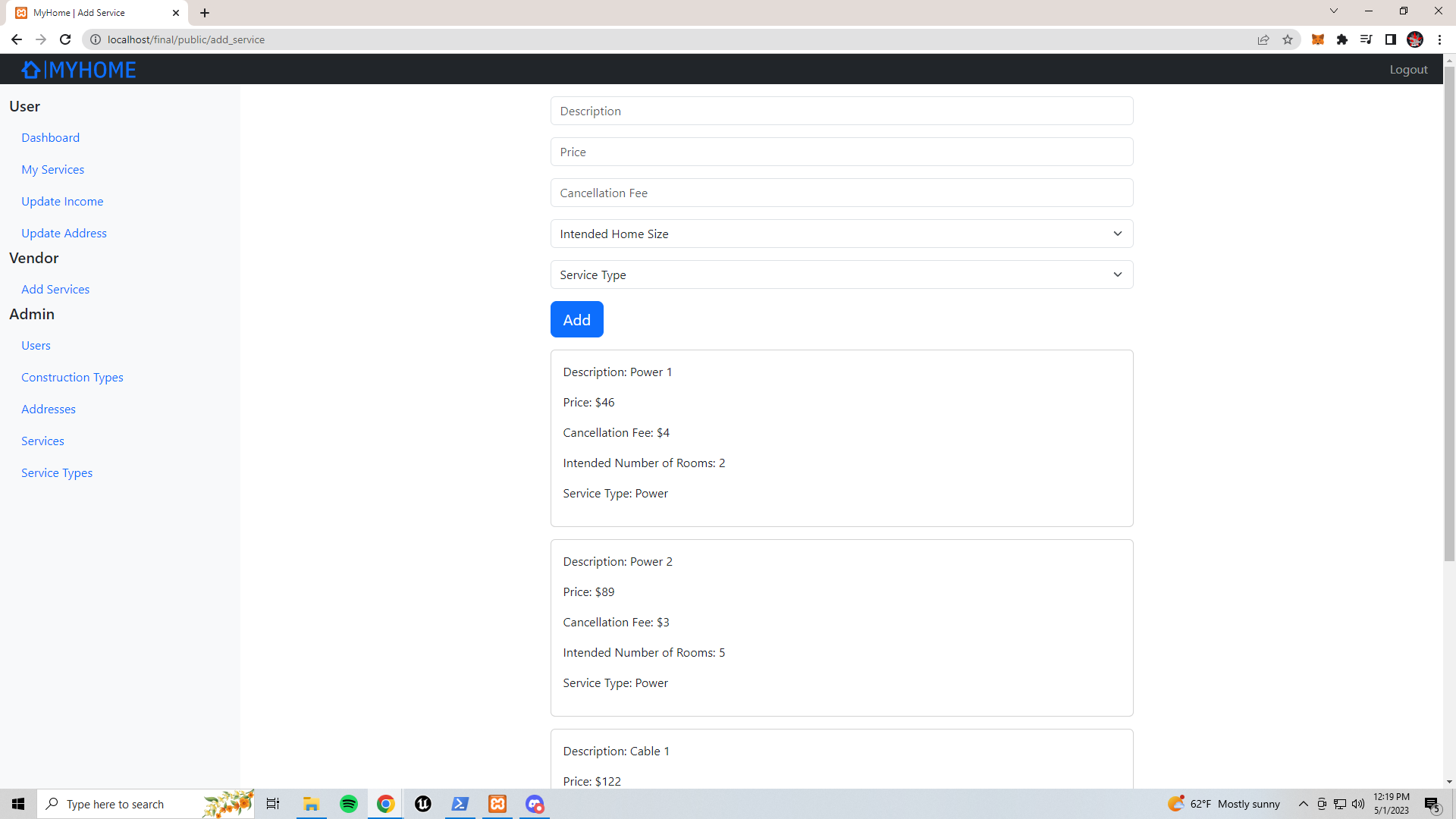
Task: Open Spotify from the taskbar
Action: (x=349, y=804)
